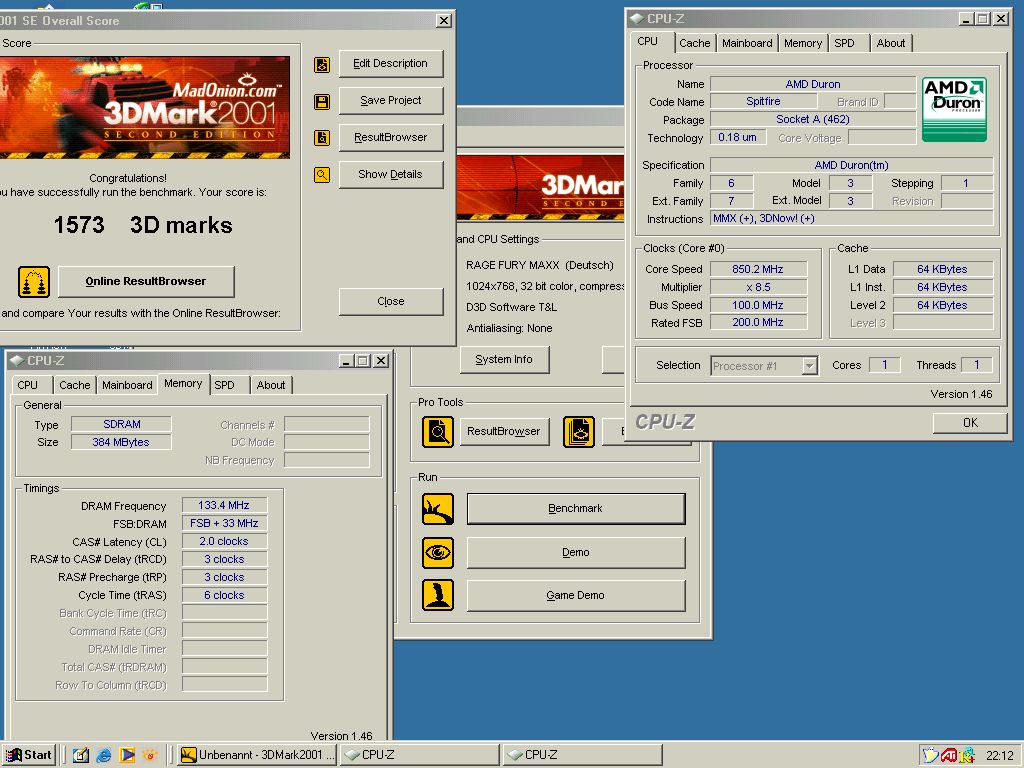Click the Close button in score dialog
The width and height of the screenshot is (1024, 768).
coord(391,302)
